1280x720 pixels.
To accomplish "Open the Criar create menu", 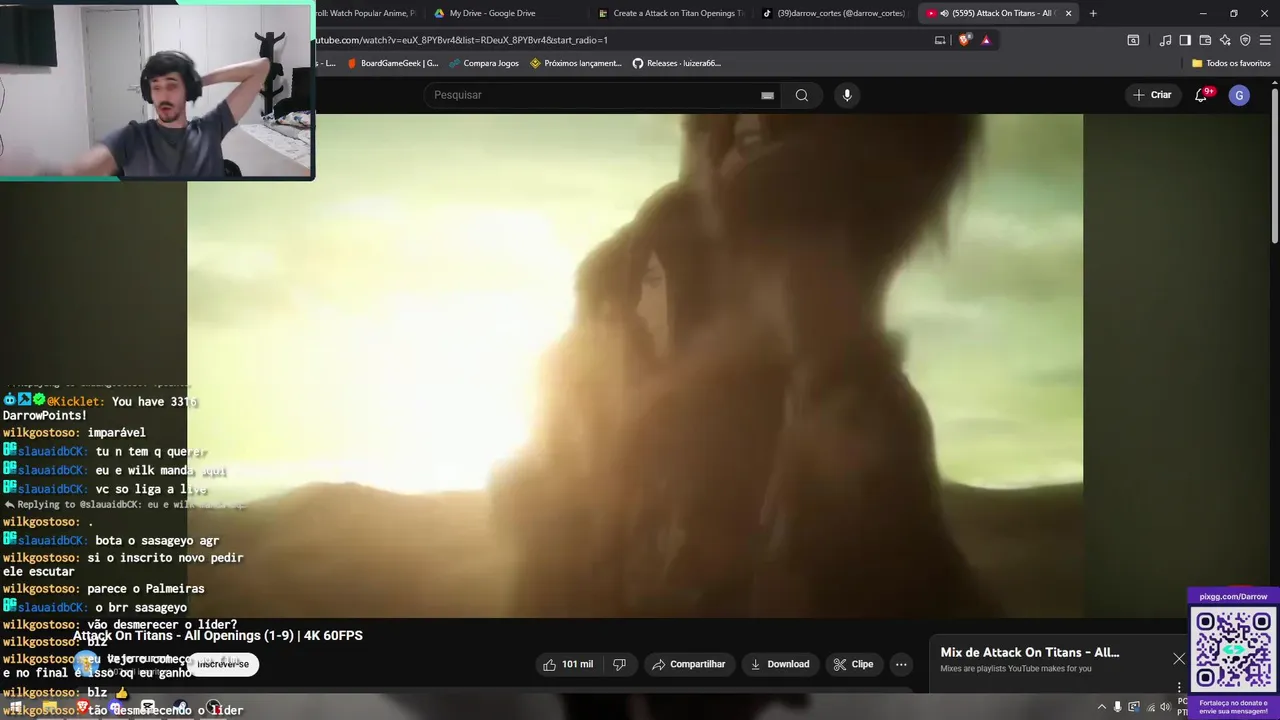I will coord(1151,95).
